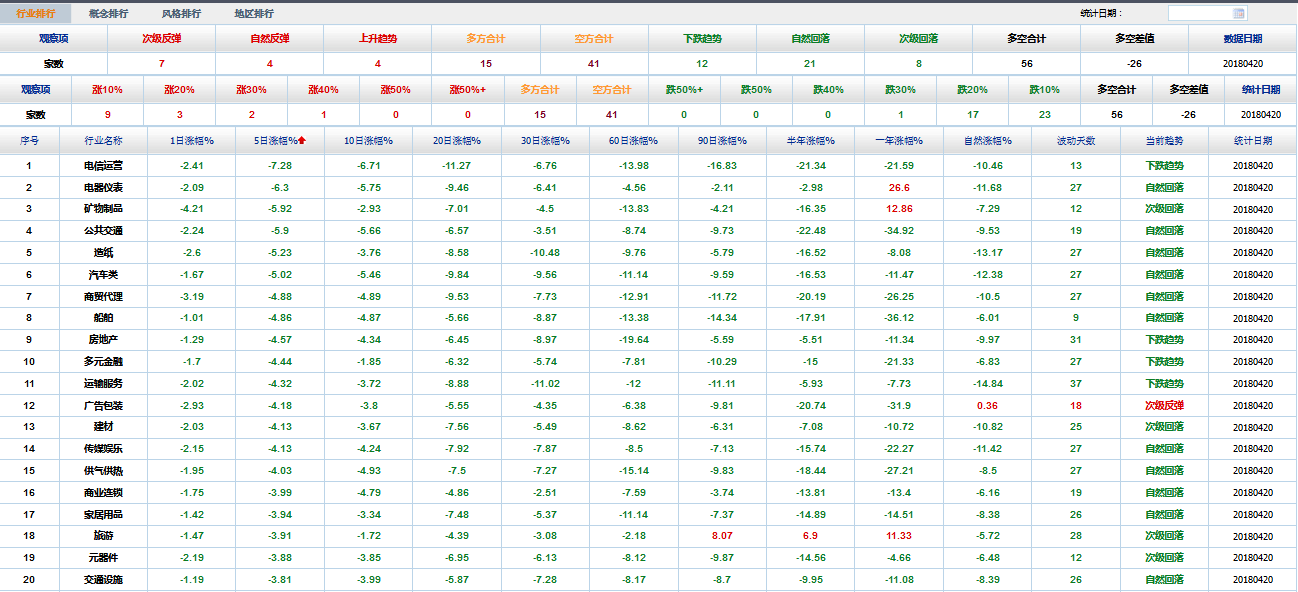The height and width of the screenshot is (592, 1298).
Task: Select the 旅游 industry name
Action: (x=103, y=536)
